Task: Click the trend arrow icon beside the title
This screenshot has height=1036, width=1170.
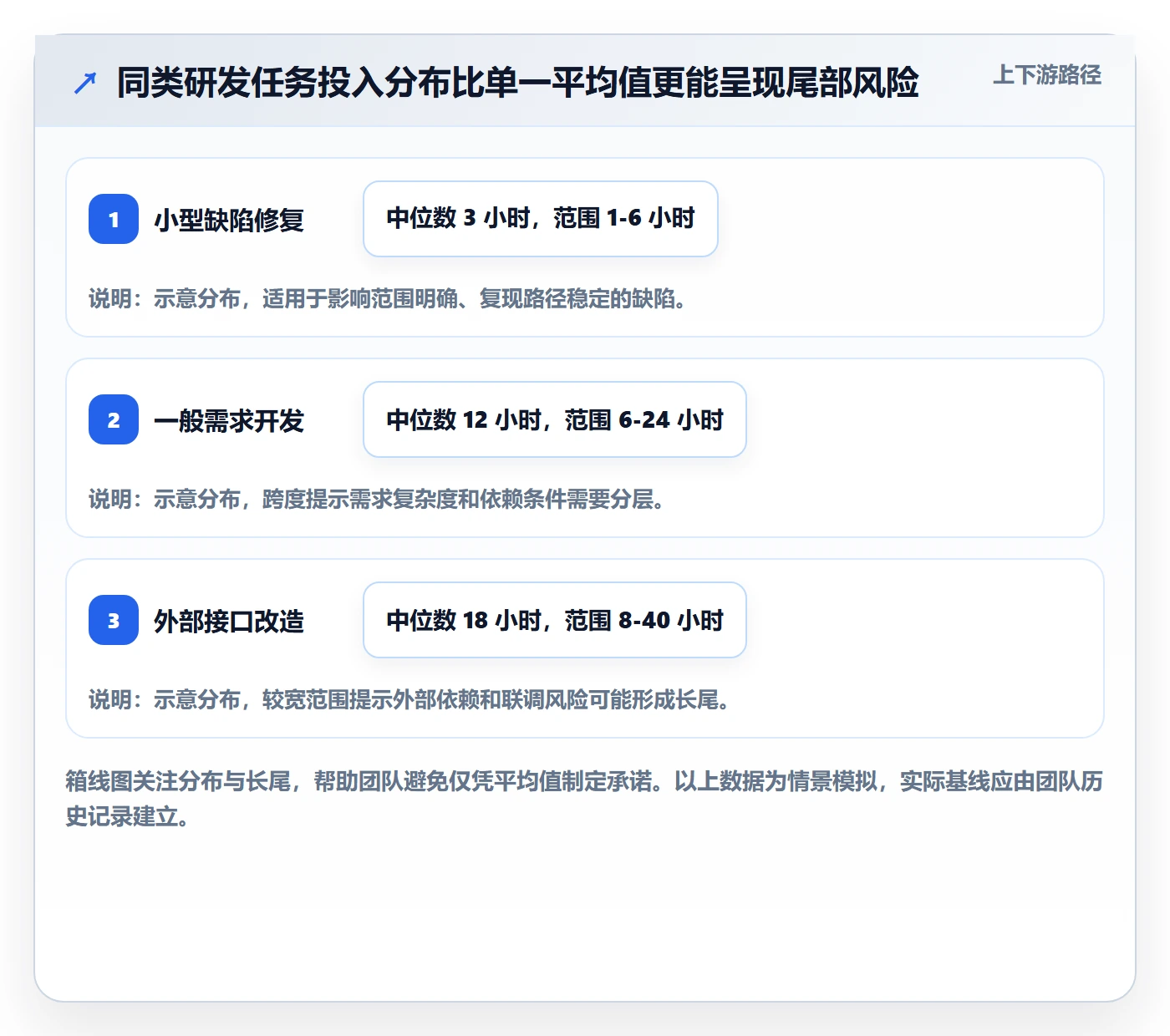Action: pyautogui.click(x=85, y=83)
